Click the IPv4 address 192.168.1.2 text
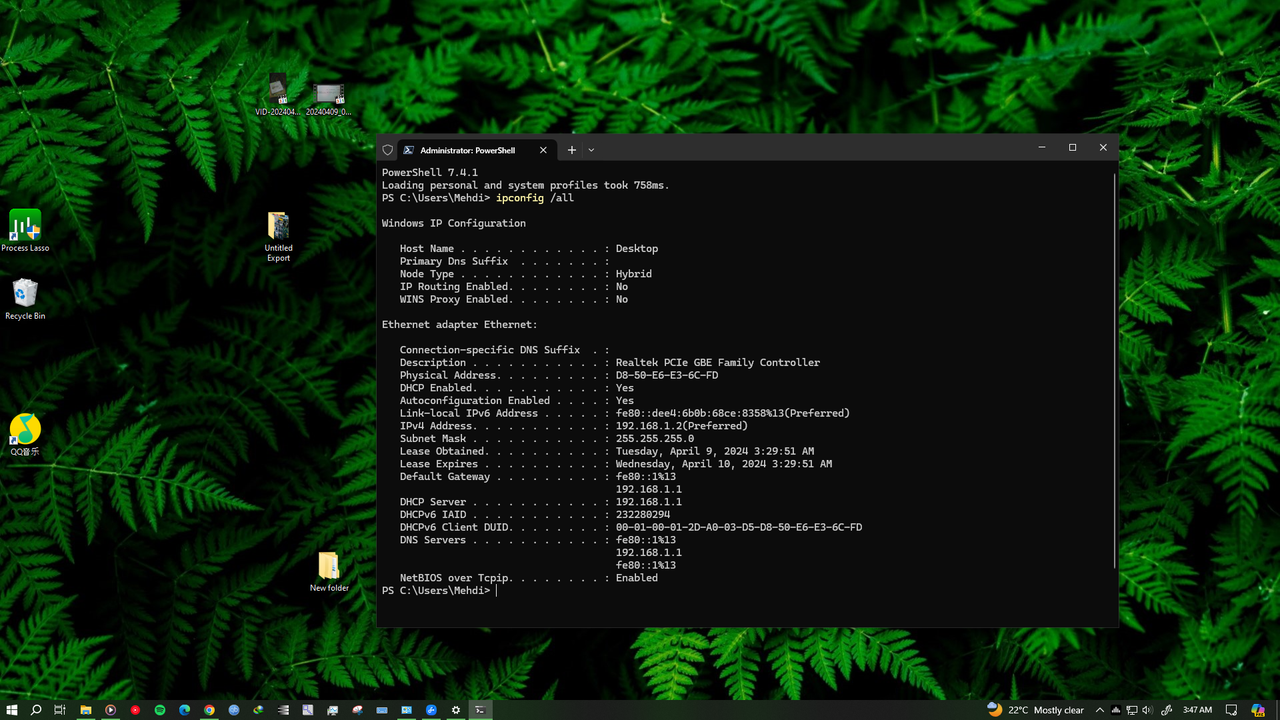 (x=682, y=426)
